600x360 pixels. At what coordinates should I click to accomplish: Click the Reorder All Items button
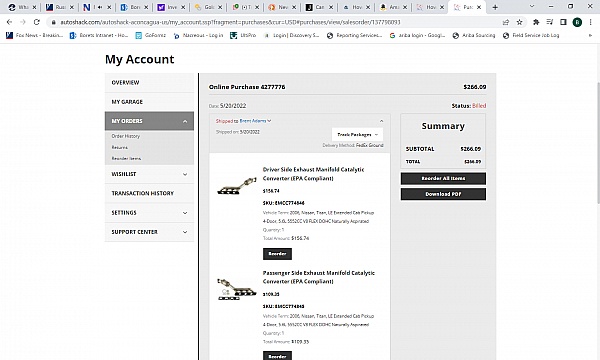point(443,178)
